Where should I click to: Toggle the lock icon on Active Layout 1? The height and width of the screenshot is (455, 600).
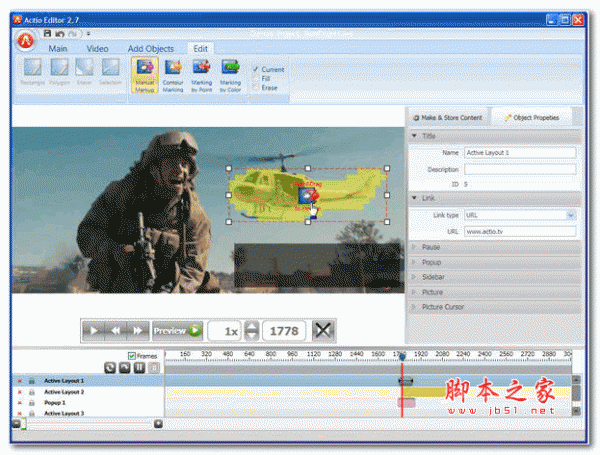[x=32, y=381]
